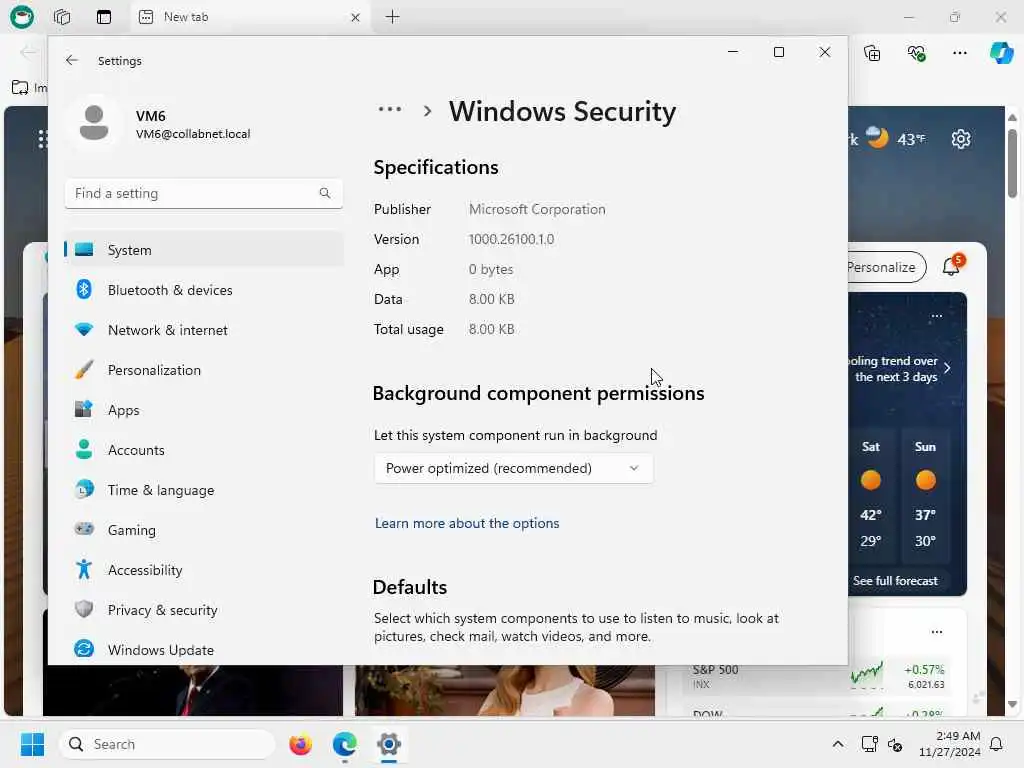Advance the weather trend arrow

(948, 368)
